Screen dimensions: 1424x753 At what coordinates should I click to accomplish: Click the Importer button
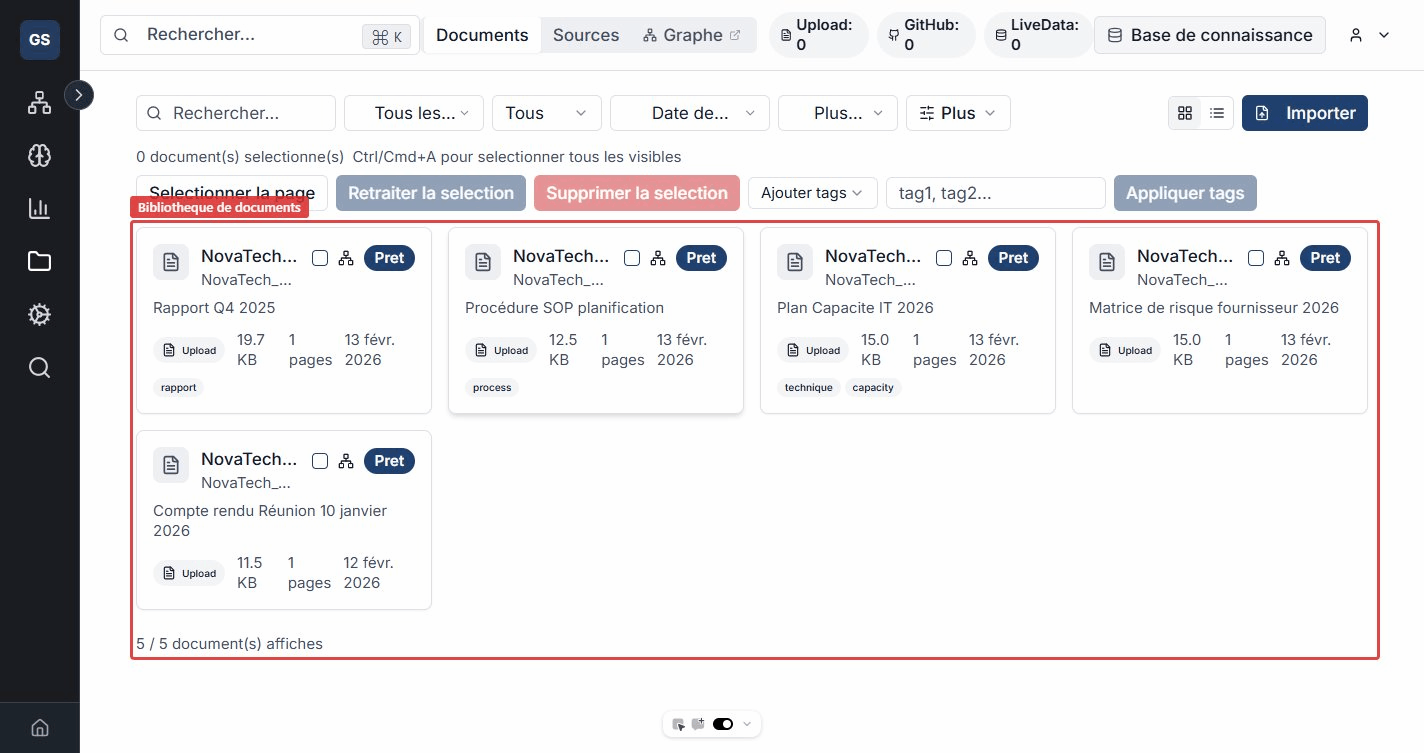tap(1304, 113)
